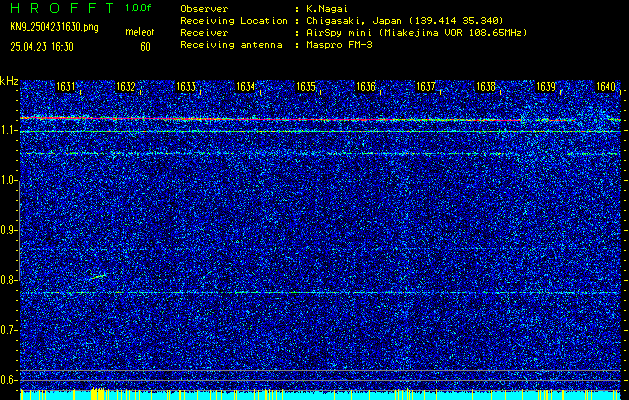Select the antenna name Maspro FM-3

[x=339, y=45]
